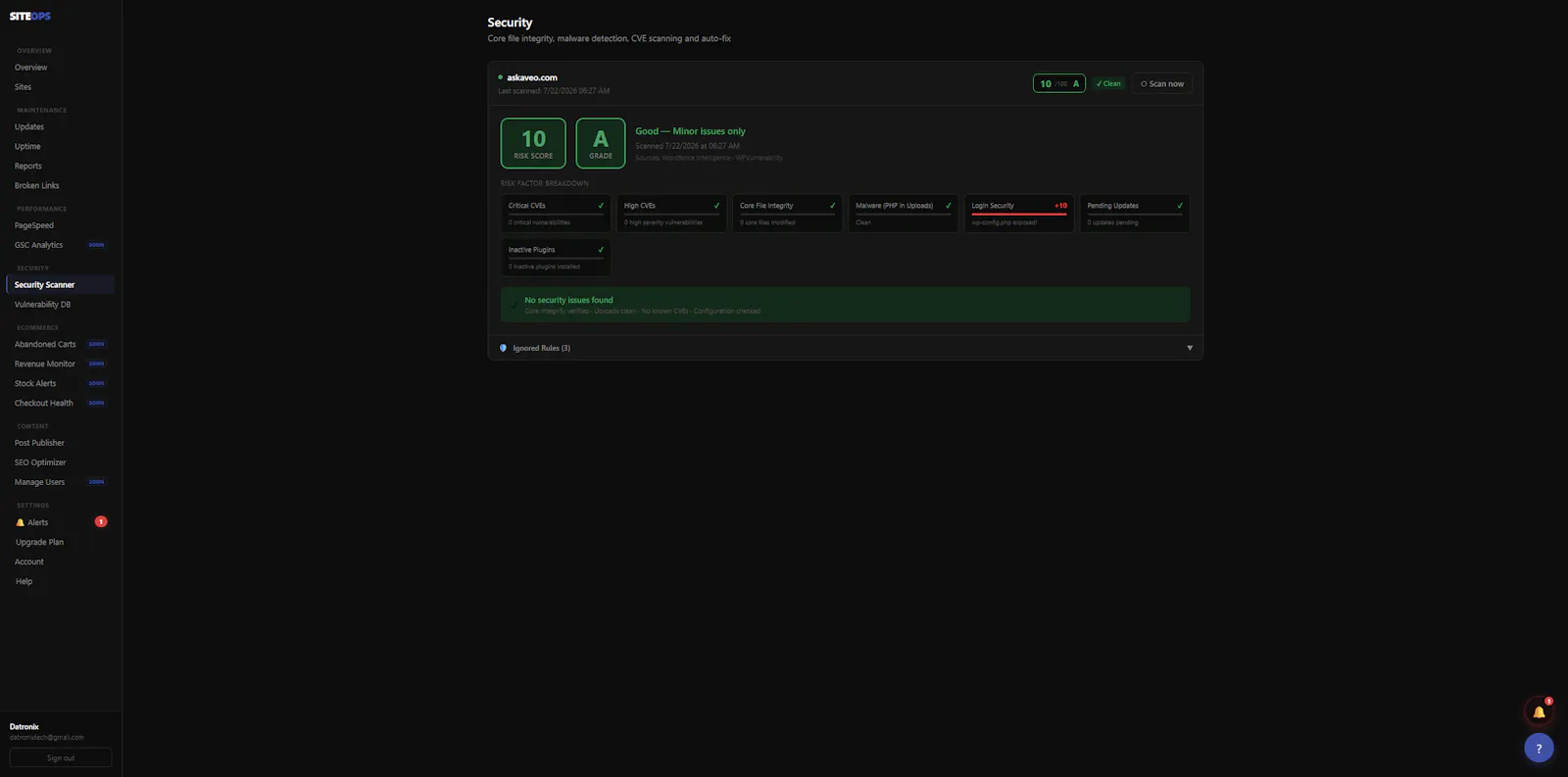
Task: Click the High CVEs card
Action: 671,214
